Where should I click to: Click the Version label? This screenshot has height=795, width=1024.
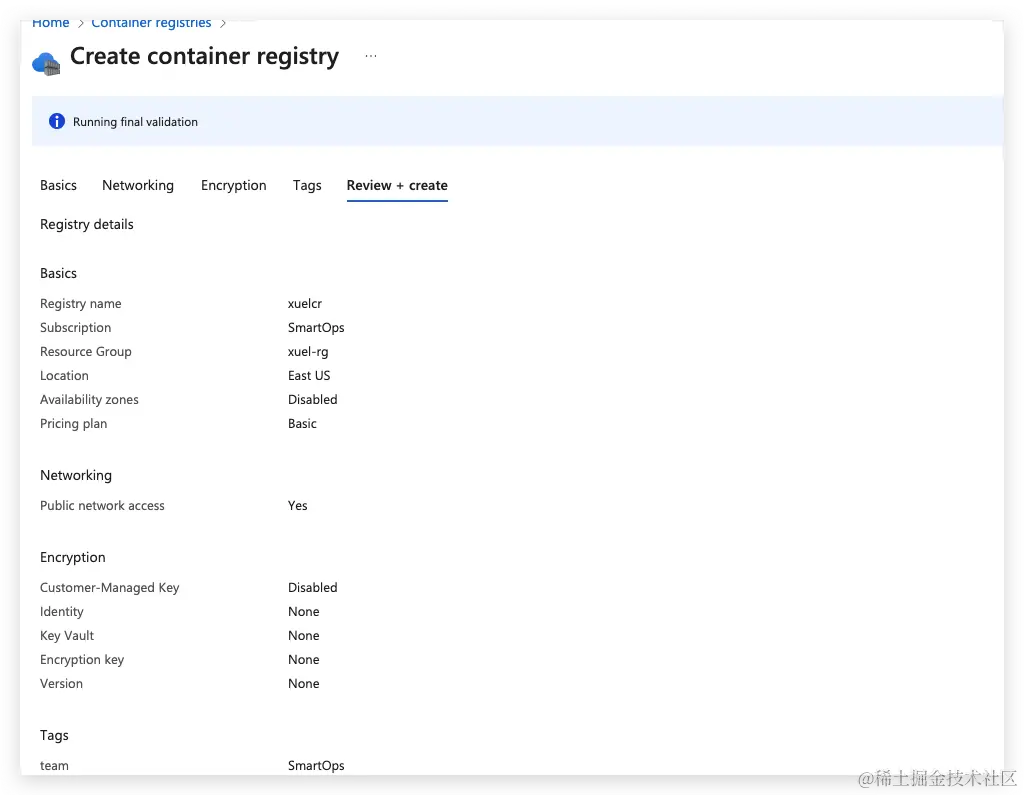pyautogui.click(x=61, y=683)
